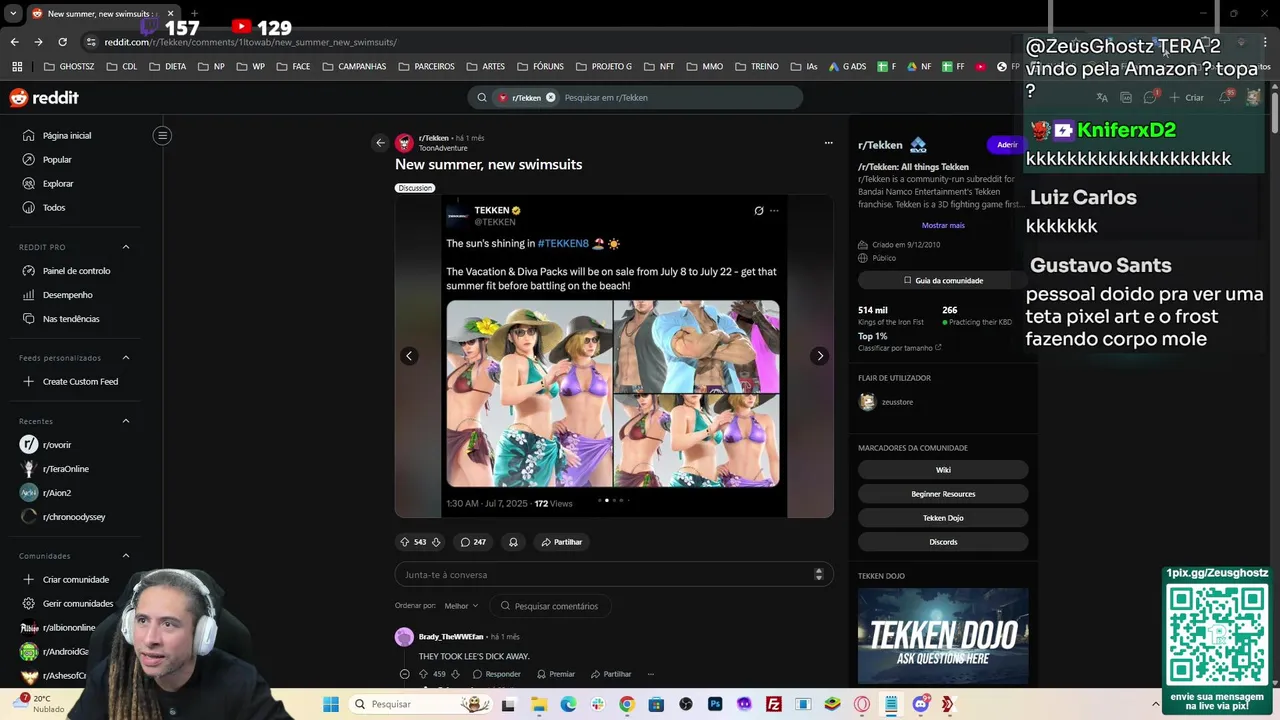Open the FÓRUNS bookmarks folder
The width and height of the screenshot is (1280, 720).
pyautogui.click(x=540, y=66)
